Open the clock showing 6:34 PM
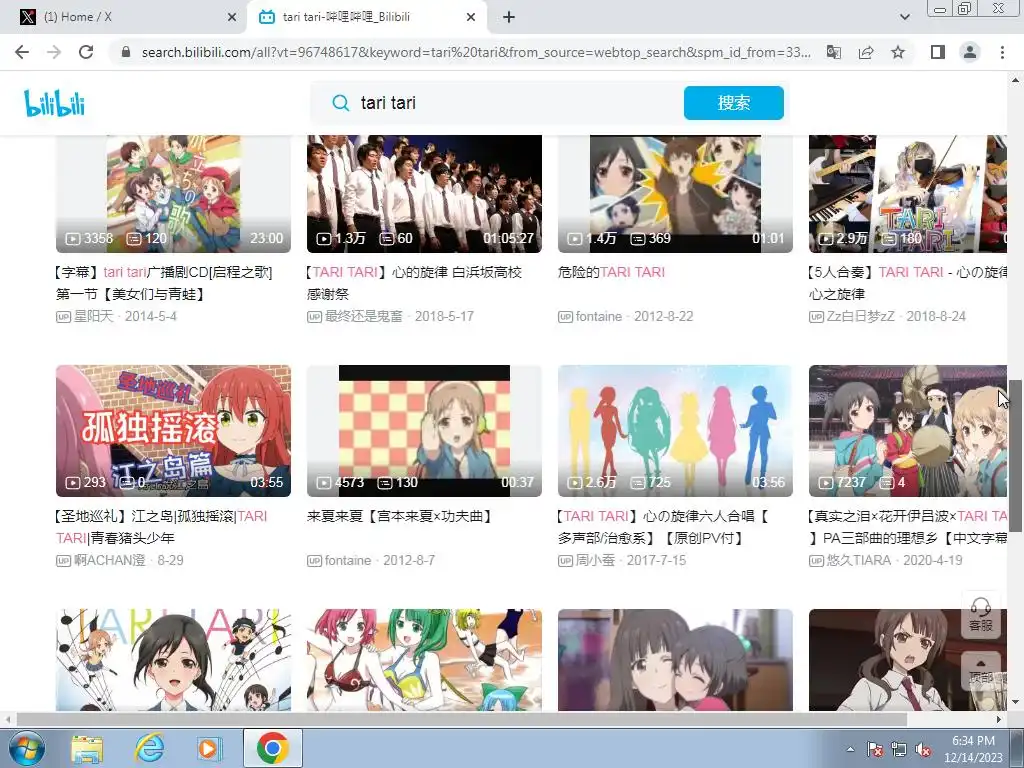This screenshot has height=768, width=1024. pos(972,748)
